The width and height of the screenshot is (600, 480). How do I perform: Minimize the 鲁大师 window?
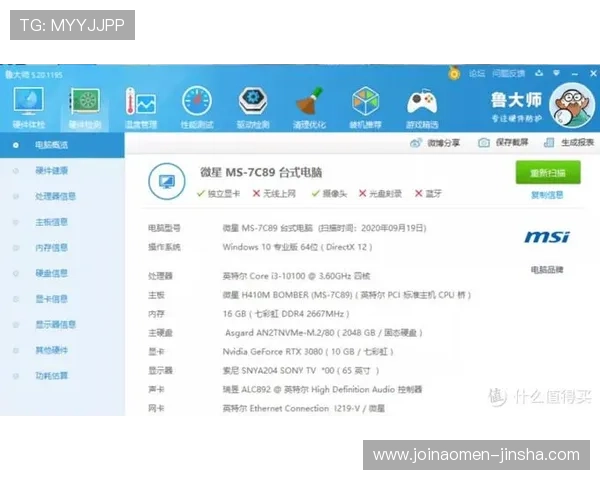coord(575,73)
